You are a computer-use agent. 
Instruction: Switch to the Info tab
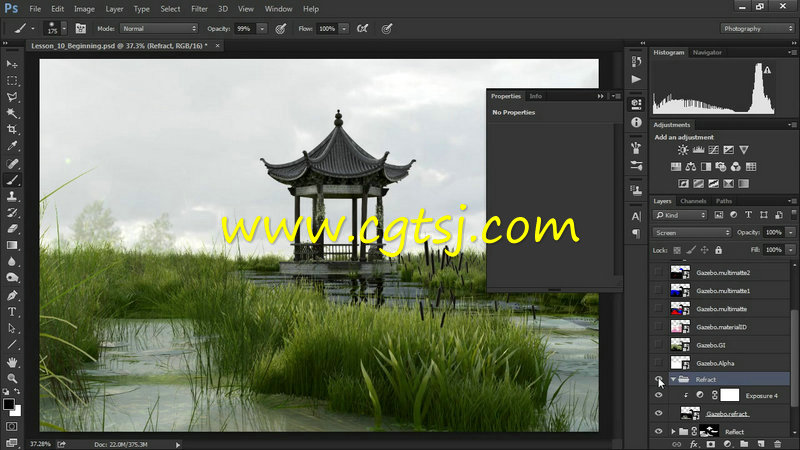[x=535, y=96]
